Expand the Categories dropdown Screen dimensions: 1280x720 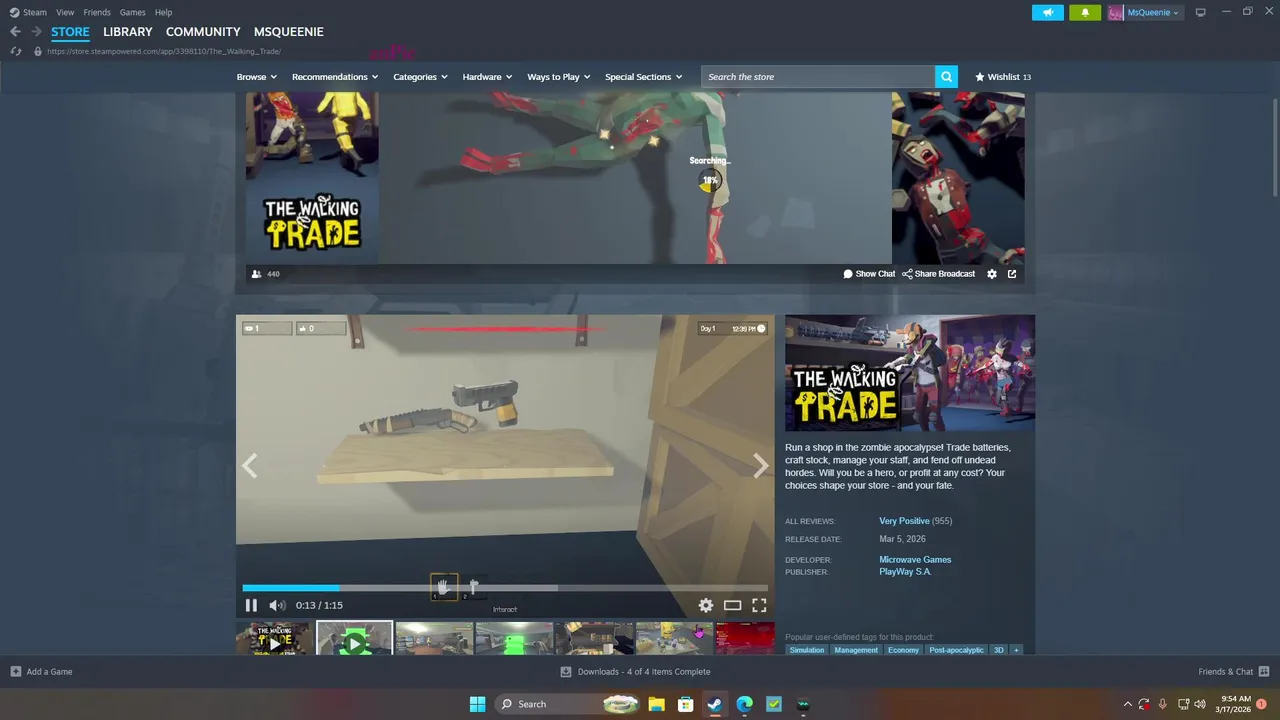[x=420, y=77]
